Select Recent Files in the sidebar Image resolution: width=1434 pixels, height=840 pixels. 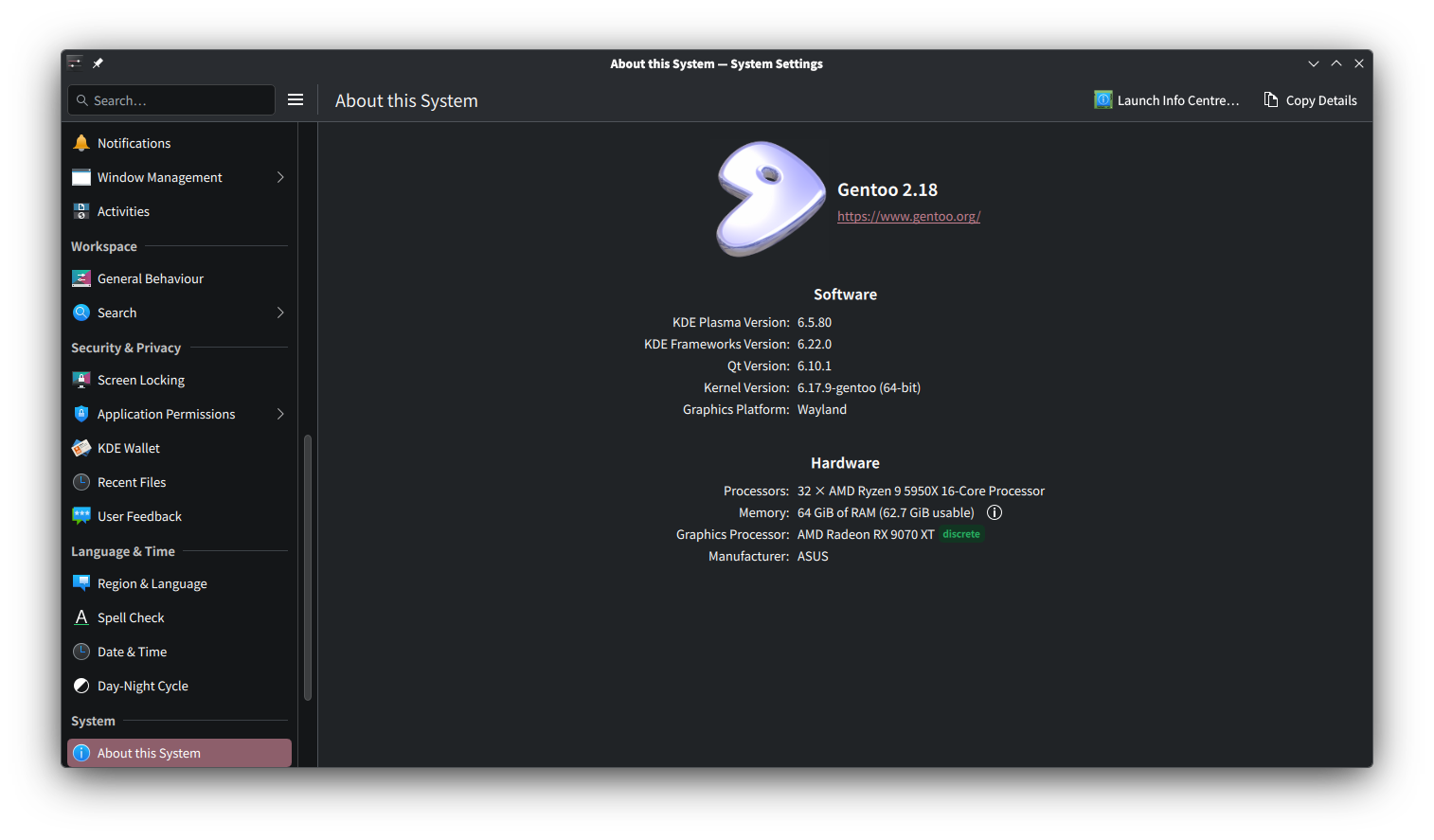(x=179, y=482)
